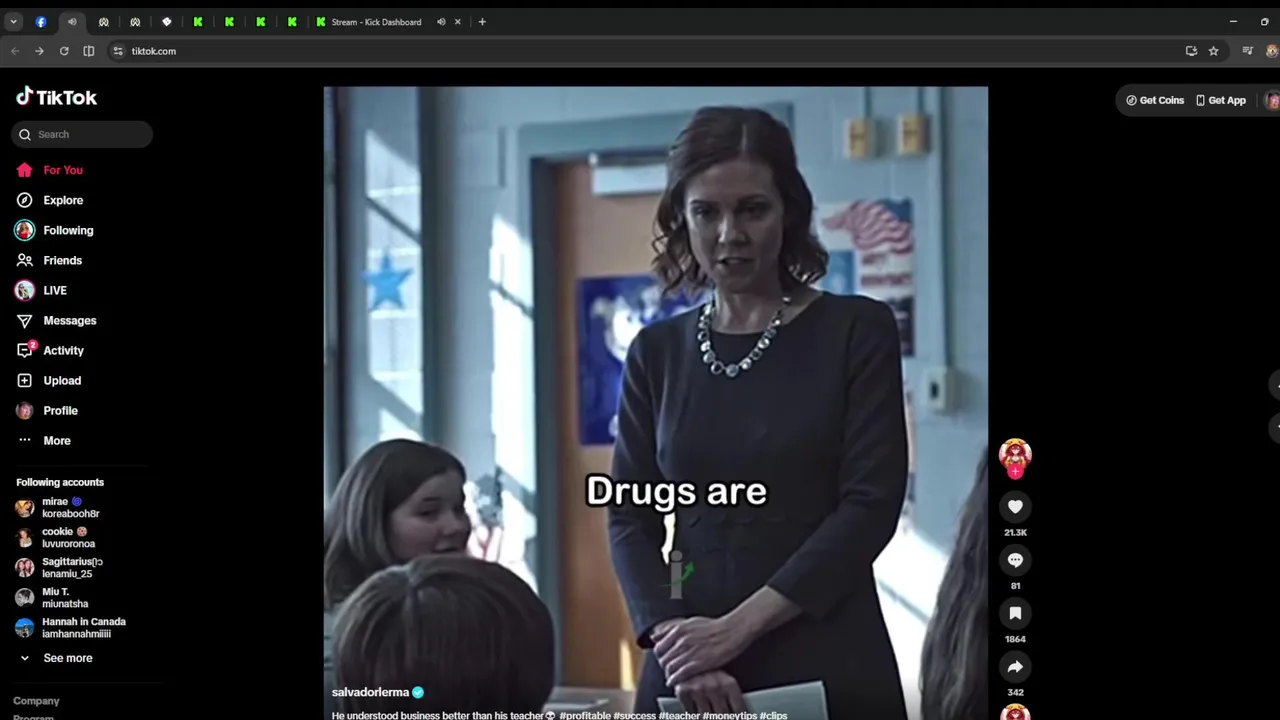Click the browser forward arrow

[x=39, y=51]
